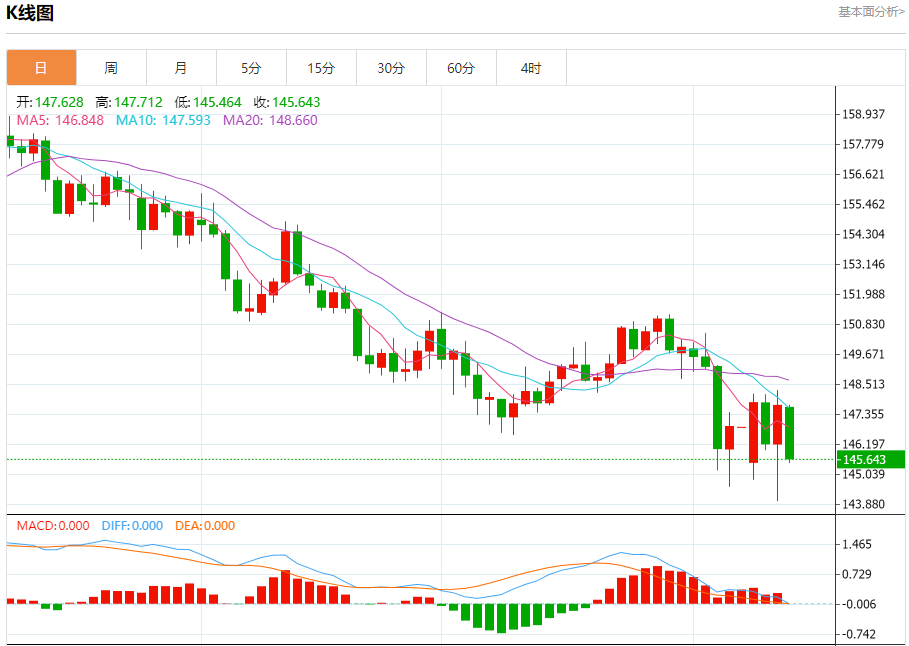909x646 pixels.
Task: Click the 143.880 price axis label
Action: coord(863,504)
